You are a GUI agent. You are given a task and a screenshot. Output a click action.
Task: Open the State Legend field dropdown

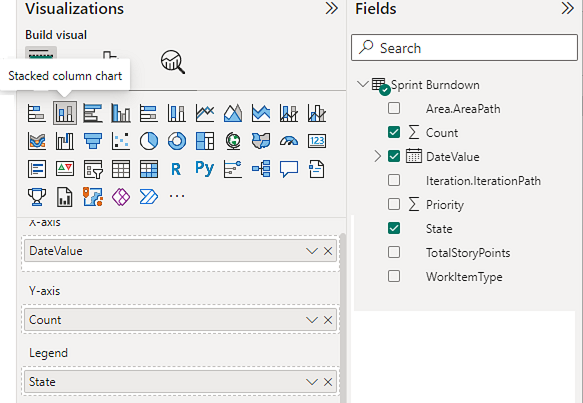coord(312,382)
